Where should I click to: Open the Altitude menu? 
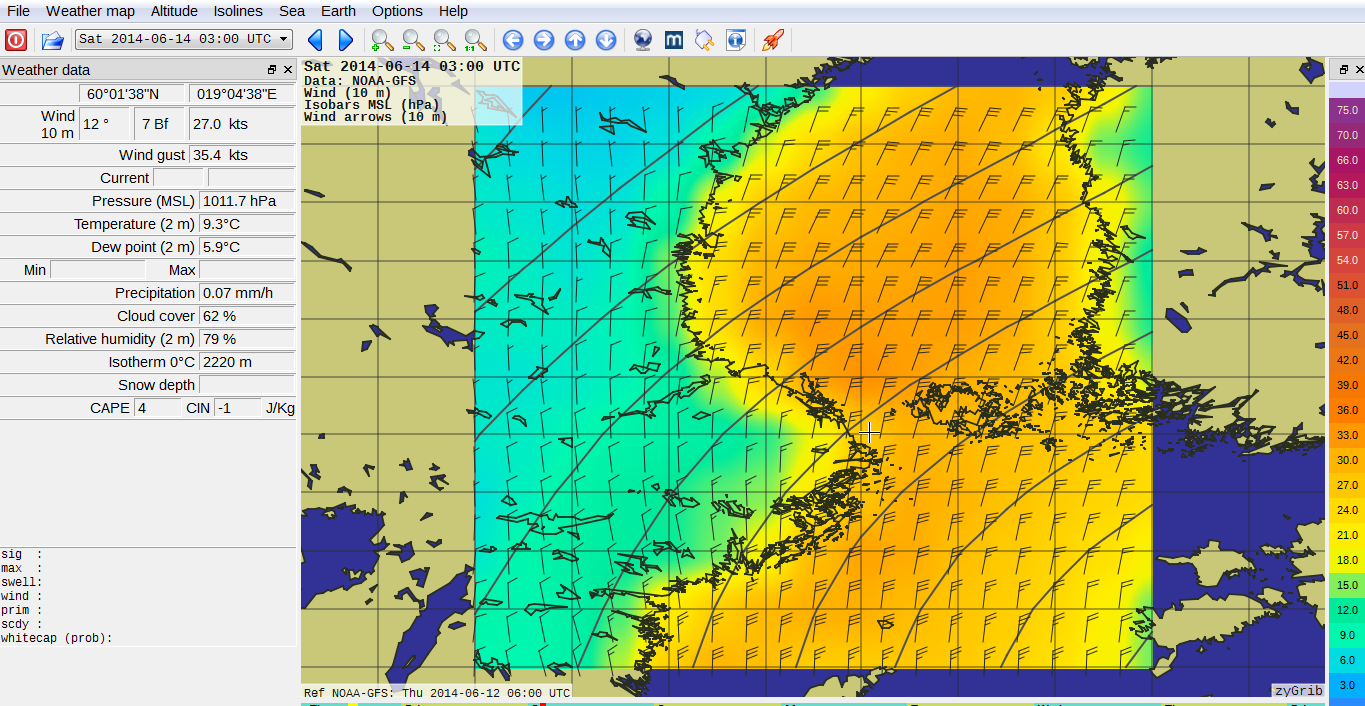[x=174, y=11]
